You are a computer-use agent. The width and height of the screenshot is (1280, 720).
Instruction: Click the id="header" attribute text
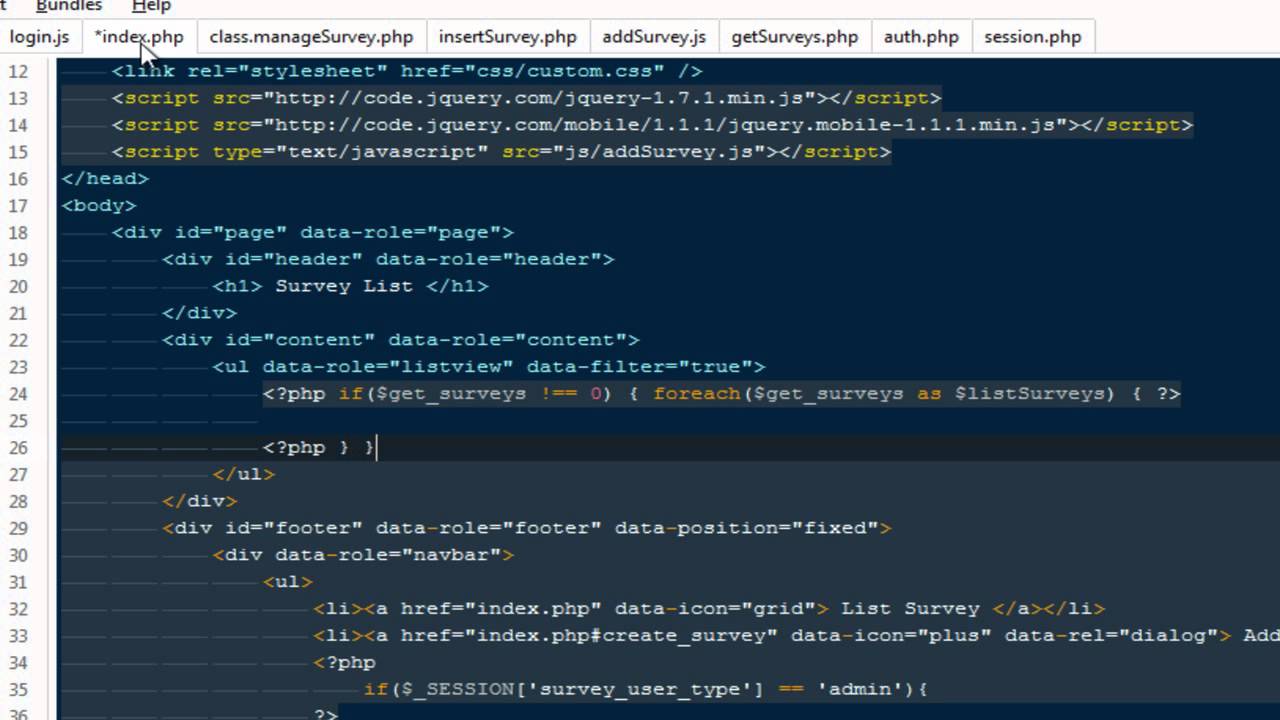coord(294,260)
